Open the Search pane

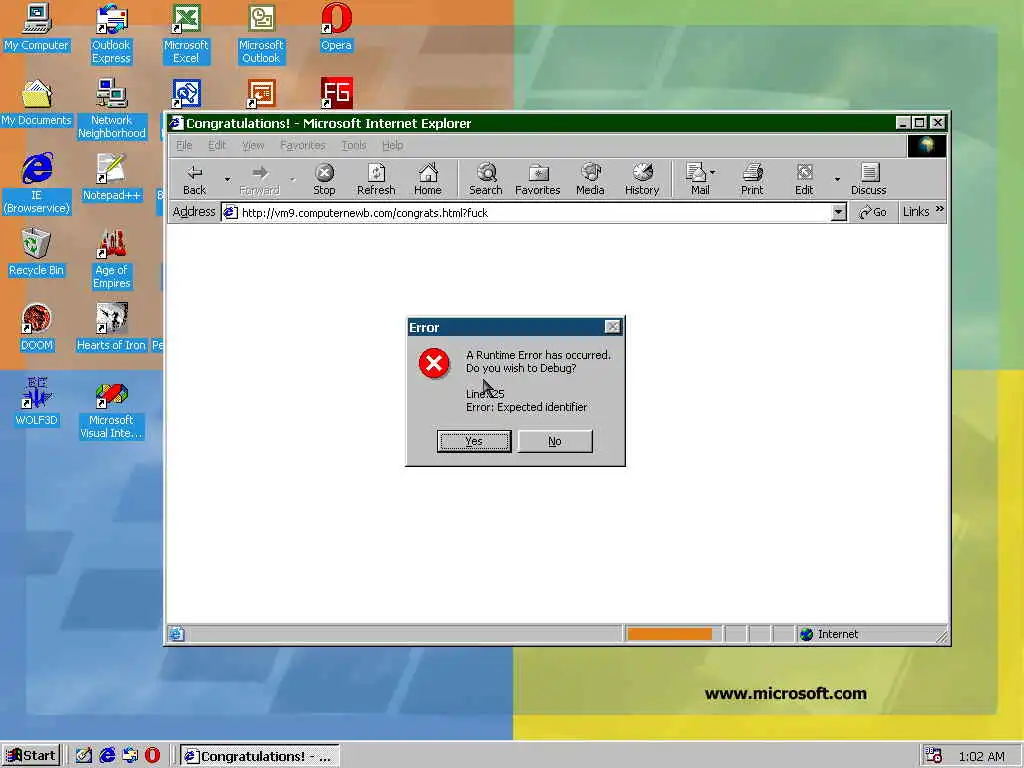tap(486, 179)
